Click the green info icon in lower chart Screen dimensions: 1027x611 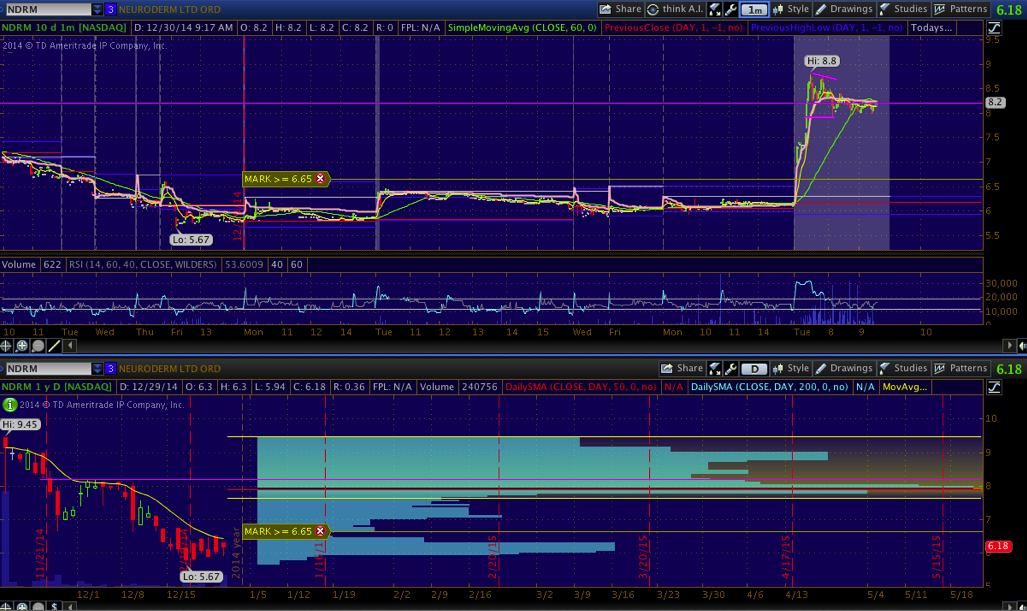pyautogui.click(x=9, y=405)
